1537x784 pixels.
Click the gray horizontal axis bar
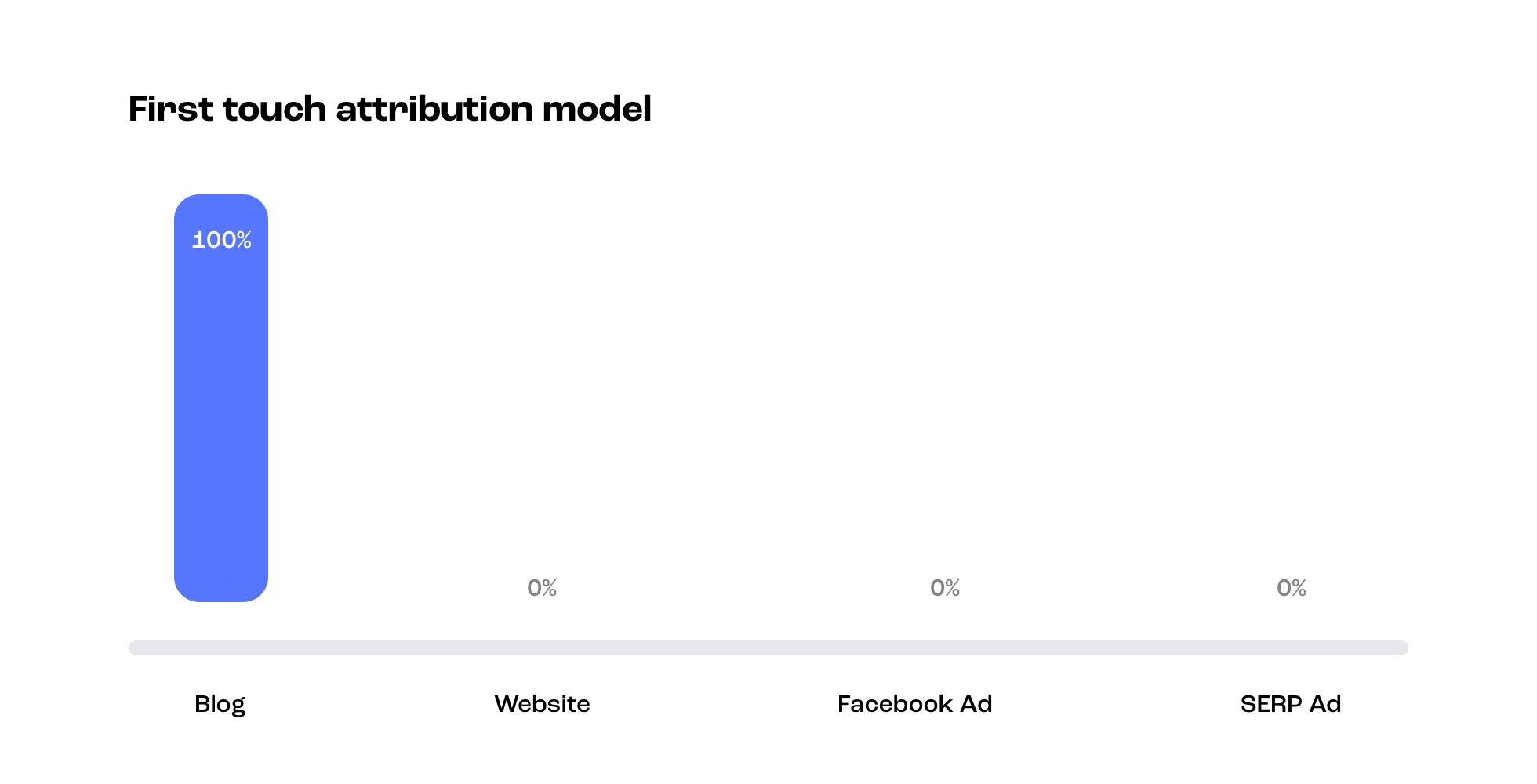pos(768,648)
